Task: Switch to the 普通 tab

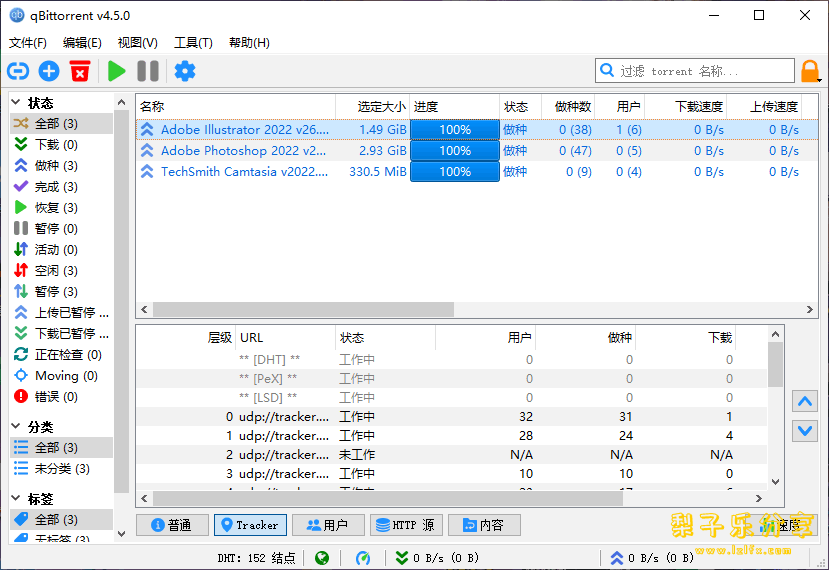Action: click(x=172, y=525)
